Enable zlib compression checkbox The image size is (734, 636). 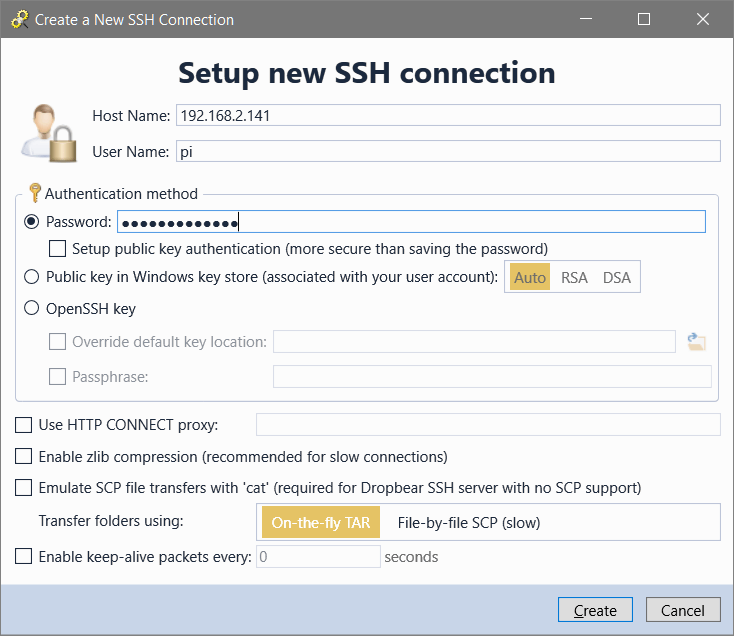click(23, 456)
